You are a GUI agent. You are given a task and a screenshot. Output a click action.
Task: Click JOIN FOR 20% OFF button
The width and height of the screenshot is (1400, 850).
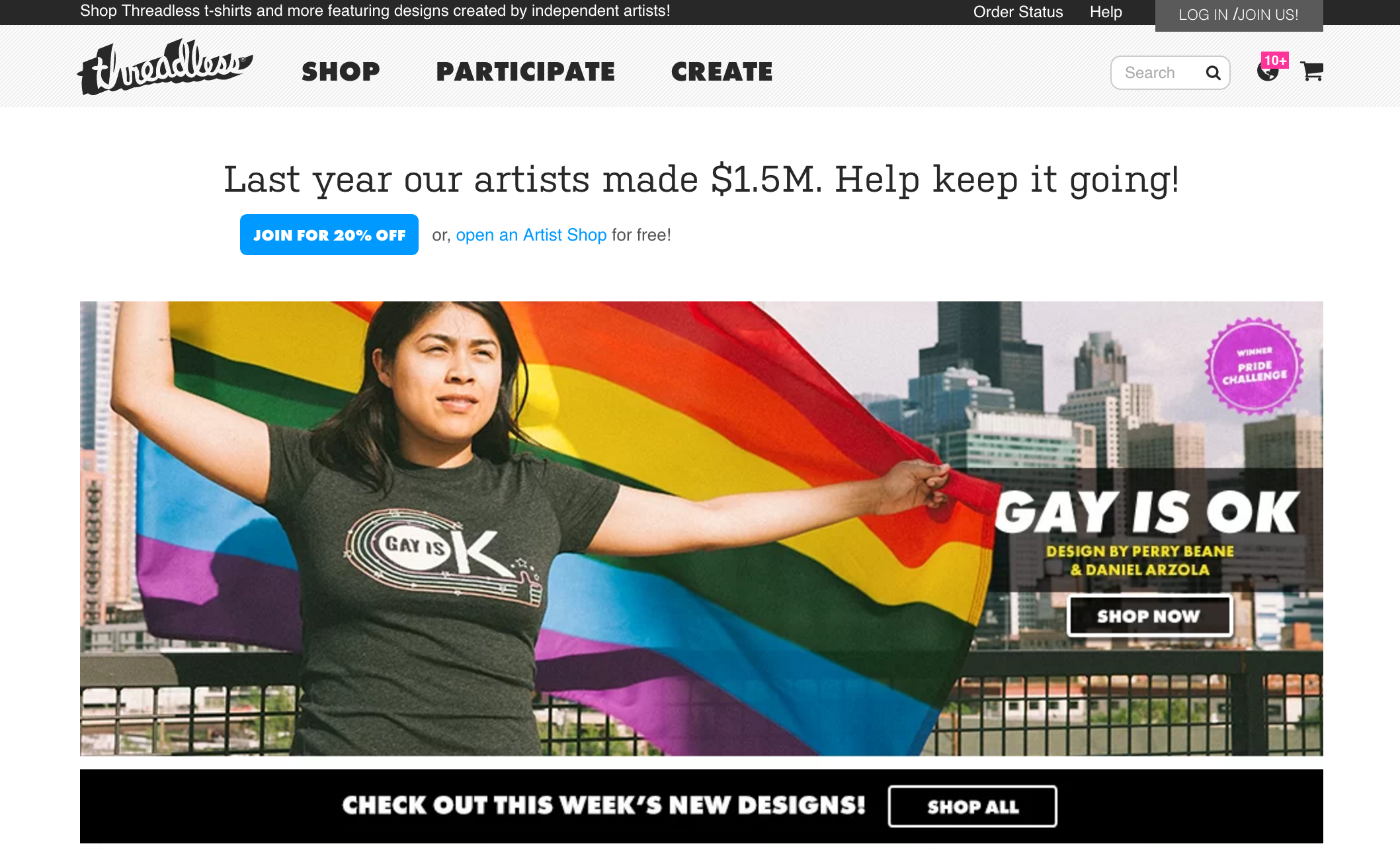point(329,235)
